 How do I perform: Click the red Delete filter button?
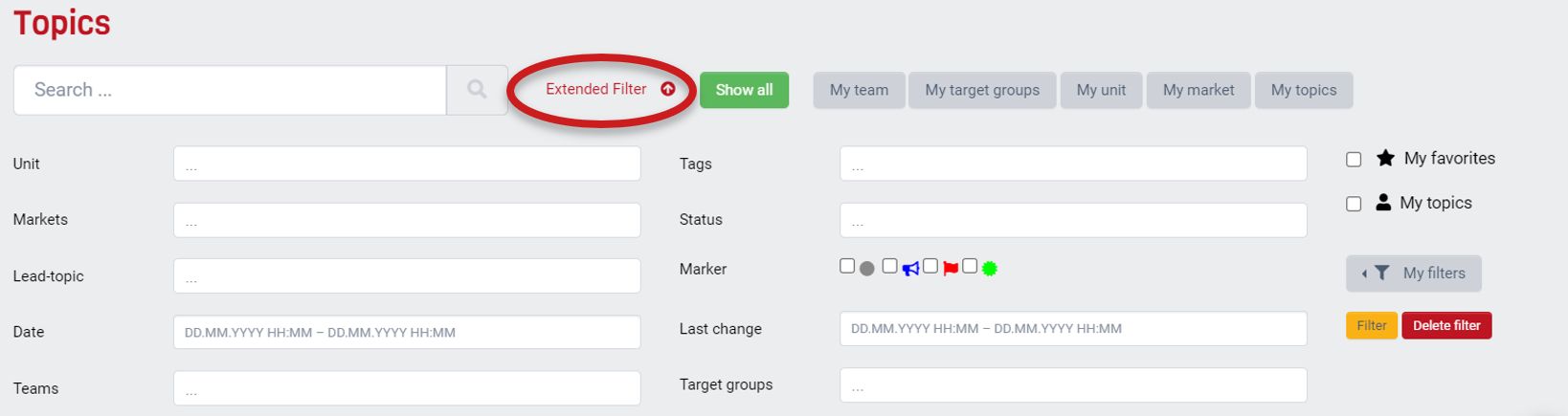1446,325
